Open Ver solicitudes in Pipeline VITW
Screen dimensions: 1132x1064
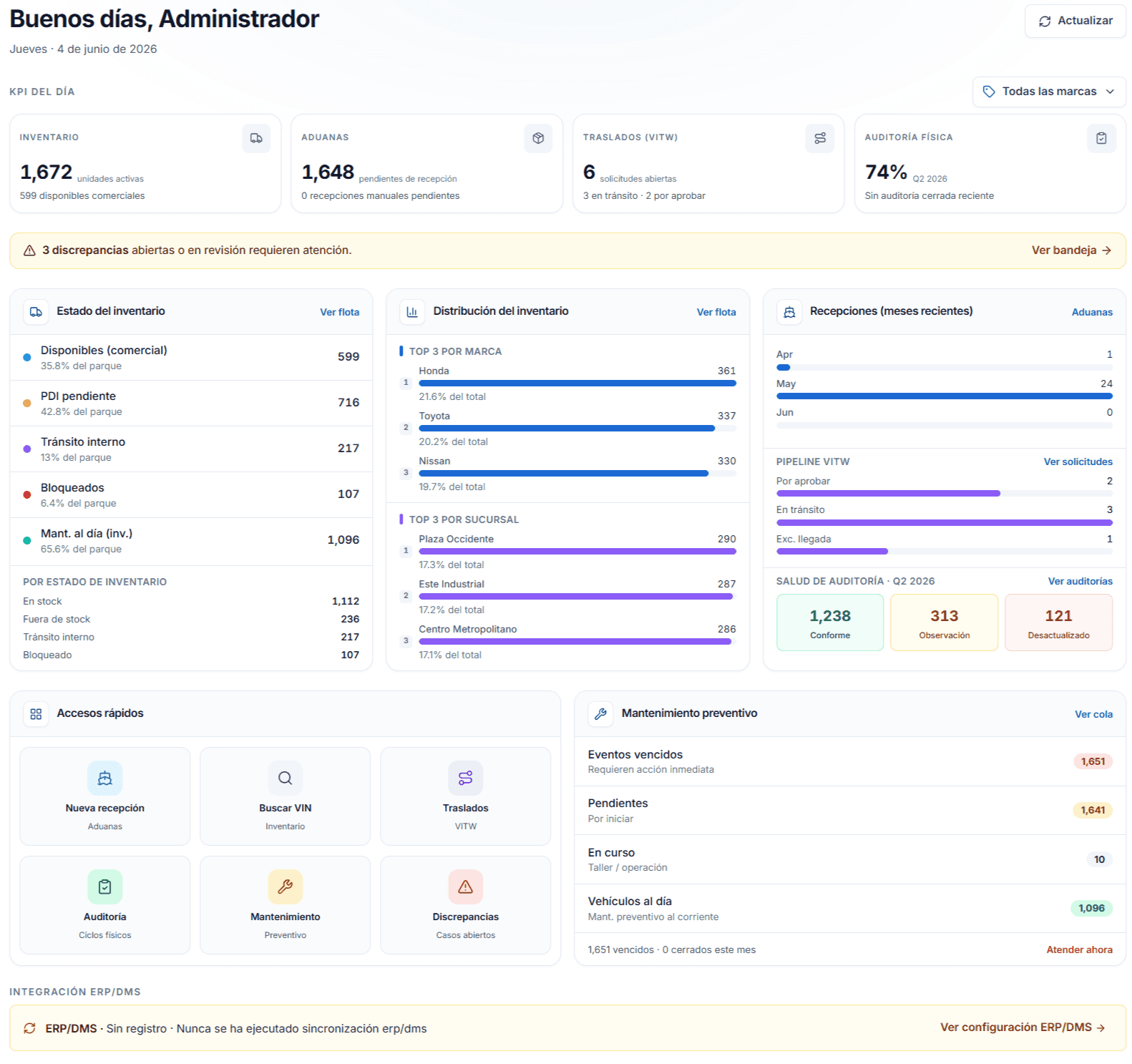pyautogui.click(x=1078, y=462)
